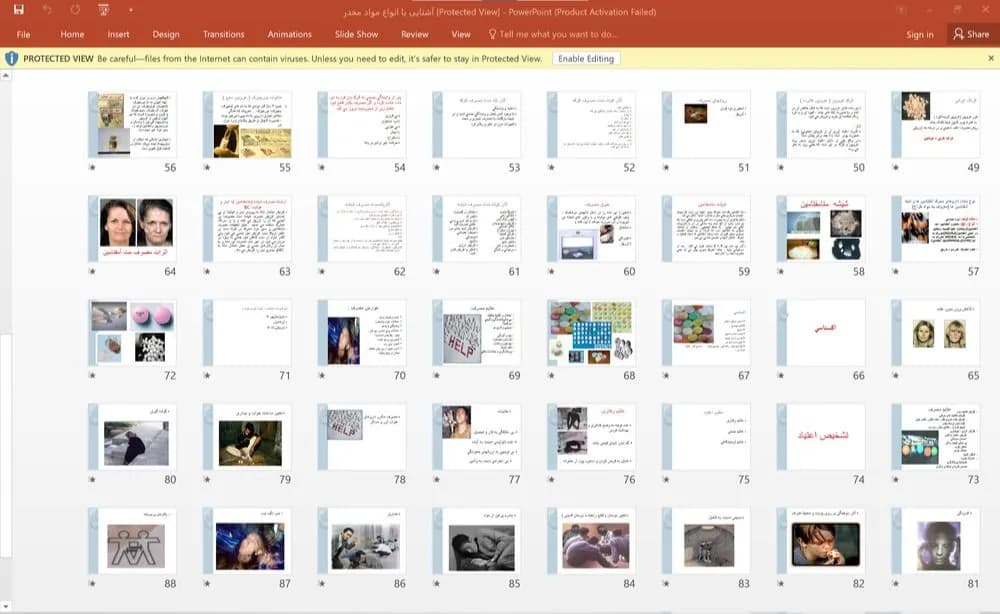Click the scroll down arrow at the bottom

click(6, 606)
